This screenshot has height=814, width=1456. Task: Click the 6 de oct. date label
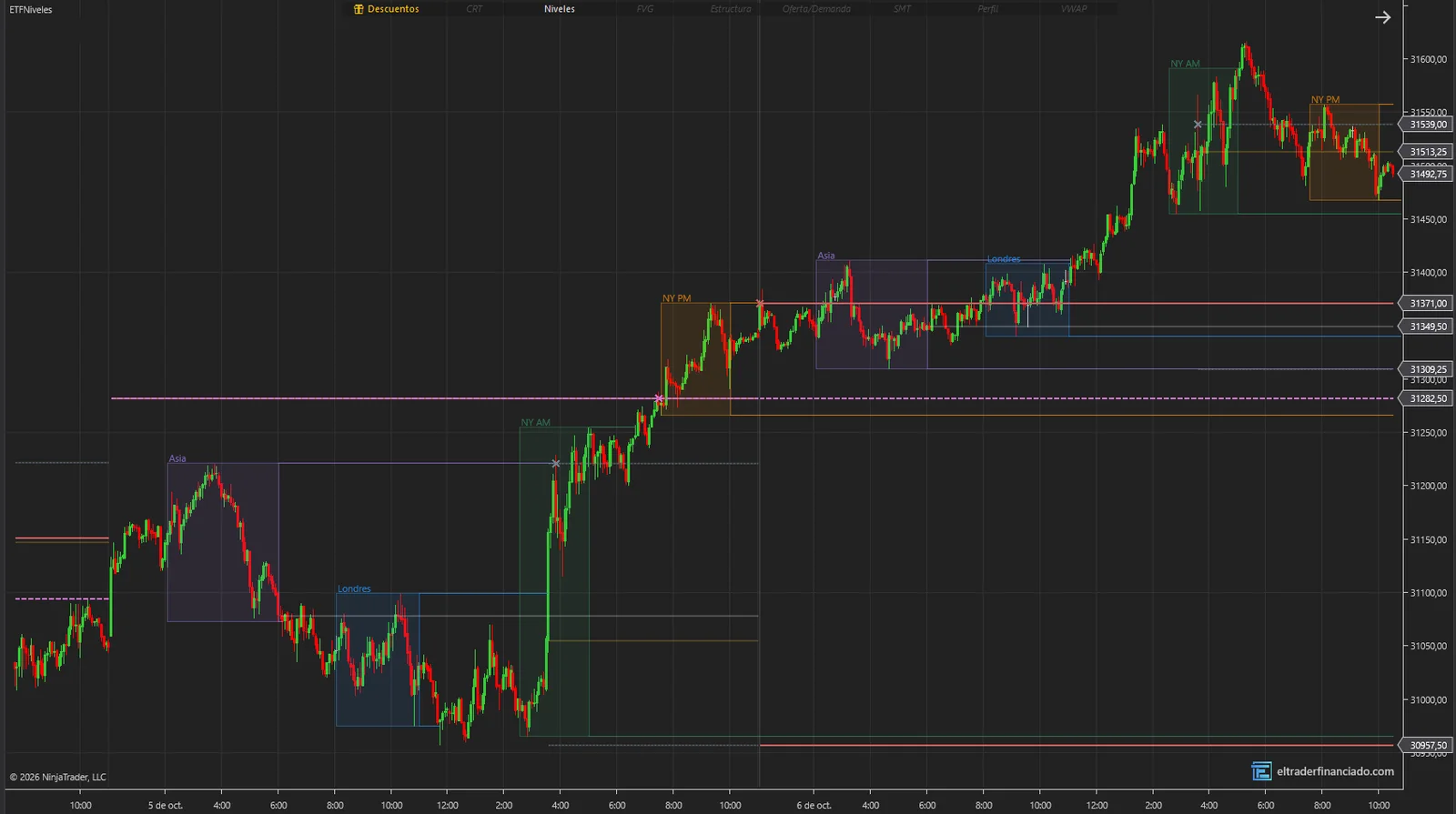[814, 805]
